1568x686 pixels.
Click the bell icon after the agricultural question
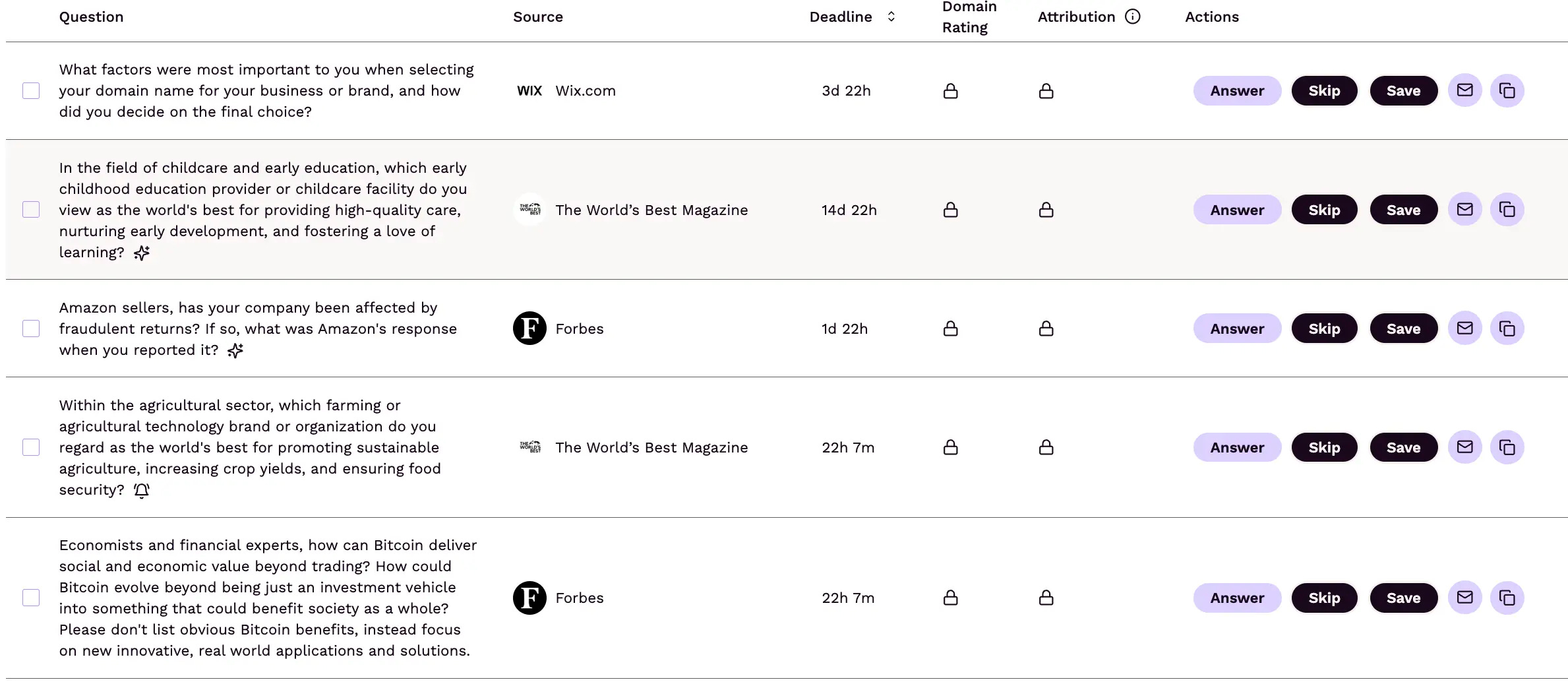pyautogui.click(x=142, y=490)
